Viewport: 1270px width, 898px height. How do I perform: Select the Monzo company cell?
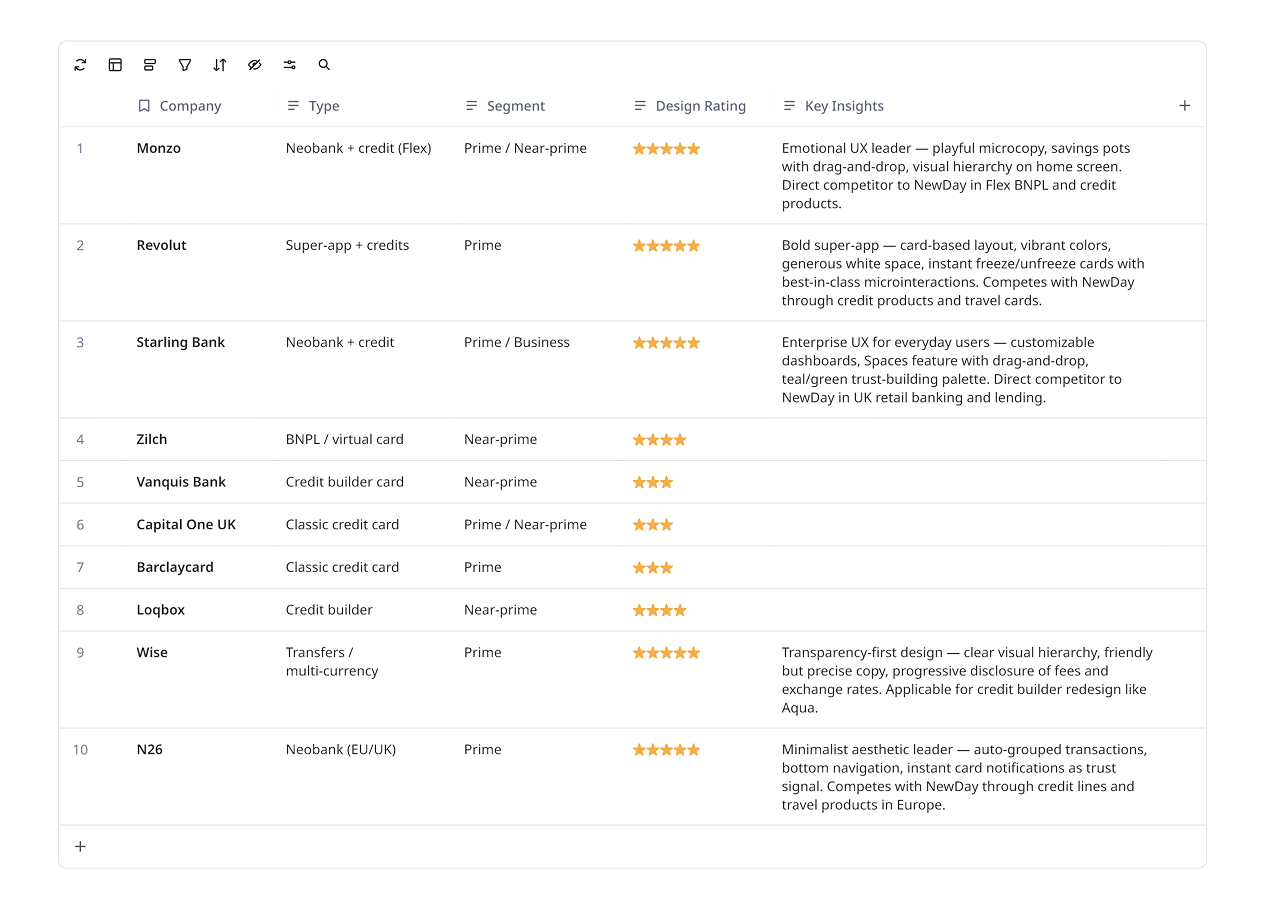tap(158, 148)
